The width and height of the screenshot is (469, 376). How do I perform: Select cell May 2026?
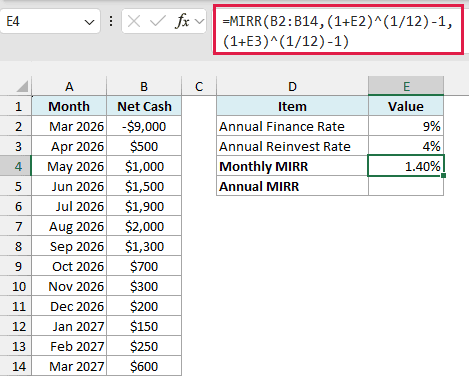point(69,166)
